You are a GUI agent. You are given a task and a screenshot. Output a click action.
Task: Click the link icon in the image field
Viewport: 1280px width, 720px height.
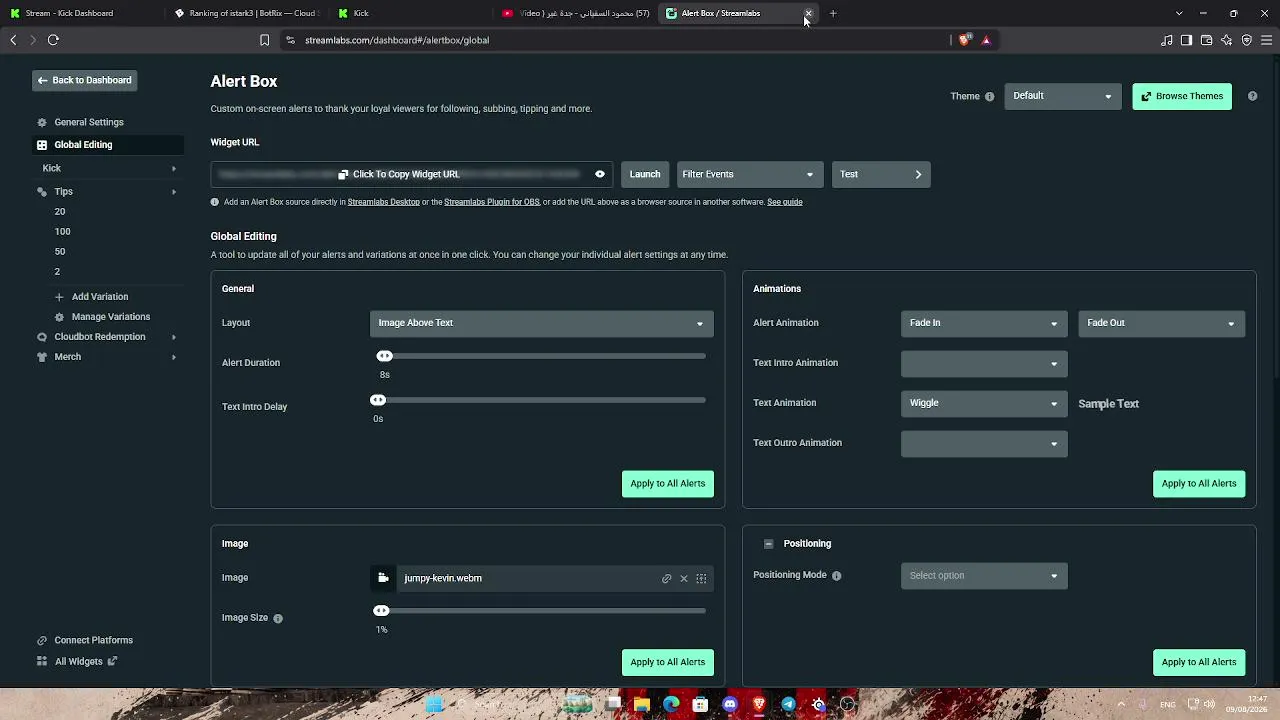[x=667, y=578]
